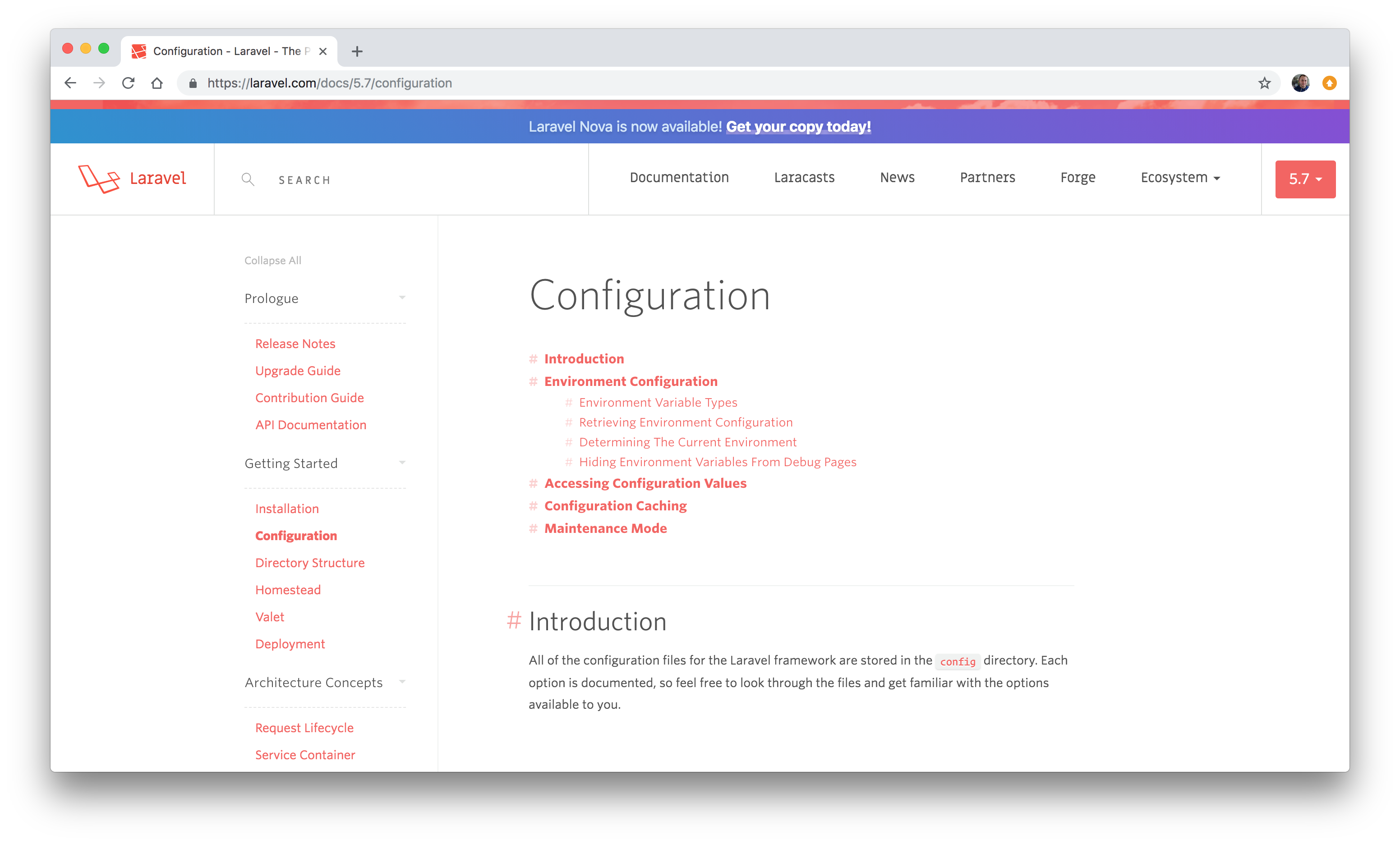
Task: Click the Get your copy today banner link
Action: point(798,127)
